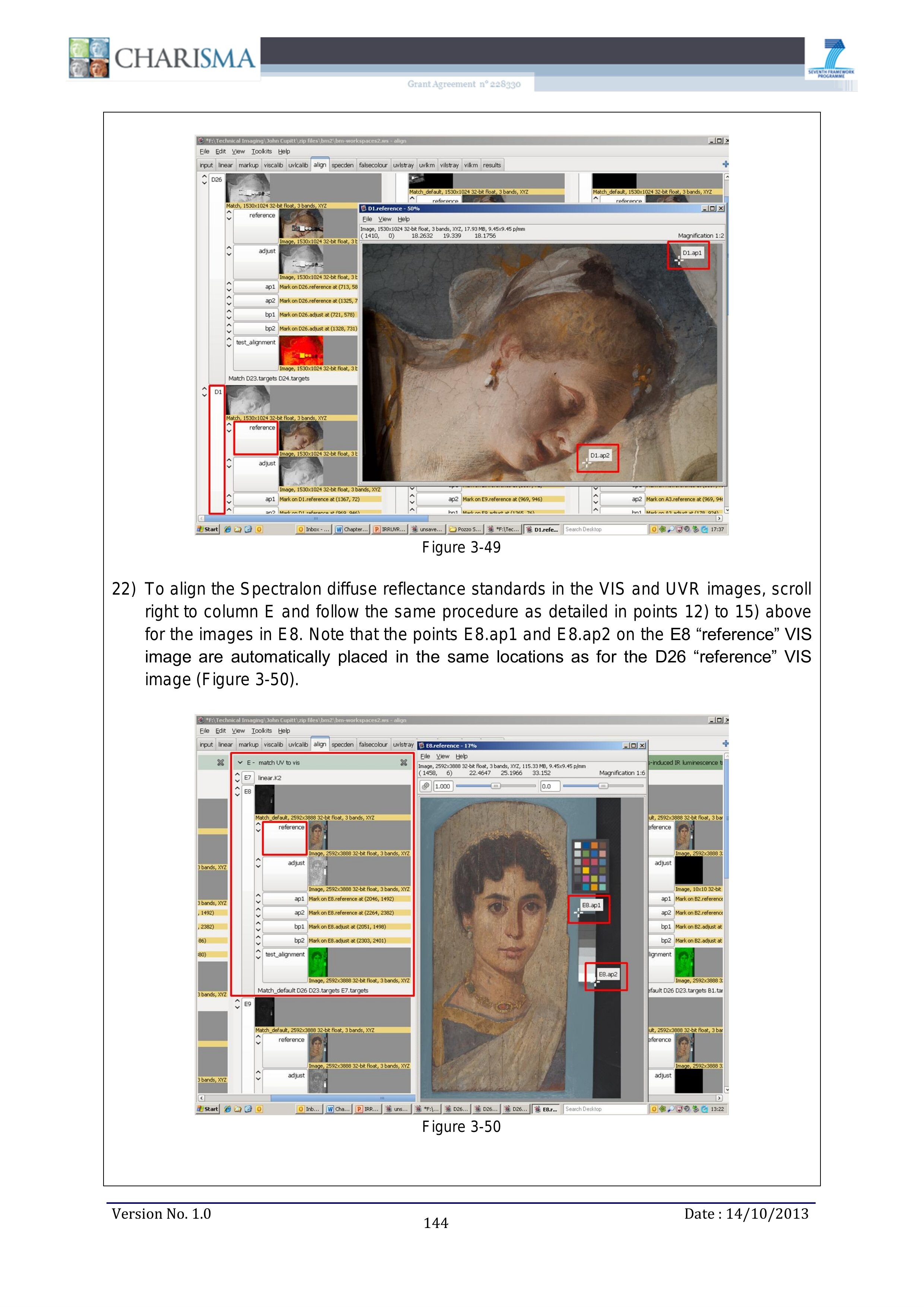Open the File menu in Figure 3-49 main window
924x1307 pixels.
[204, 151]
